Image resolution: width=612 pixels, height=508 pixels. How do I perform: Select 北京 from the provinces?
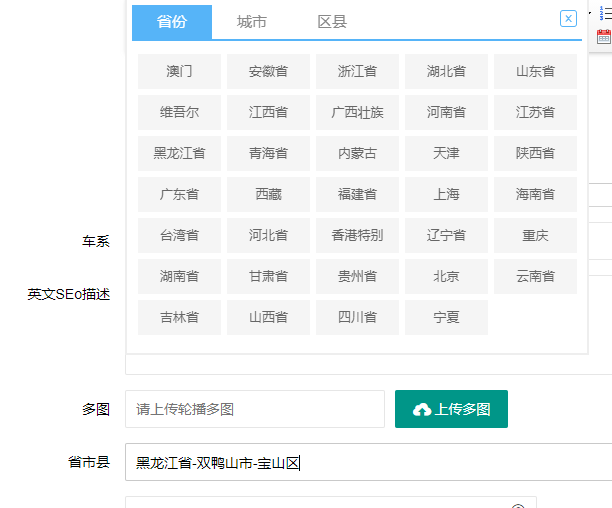pyautogui.click(x=446, y=276)
